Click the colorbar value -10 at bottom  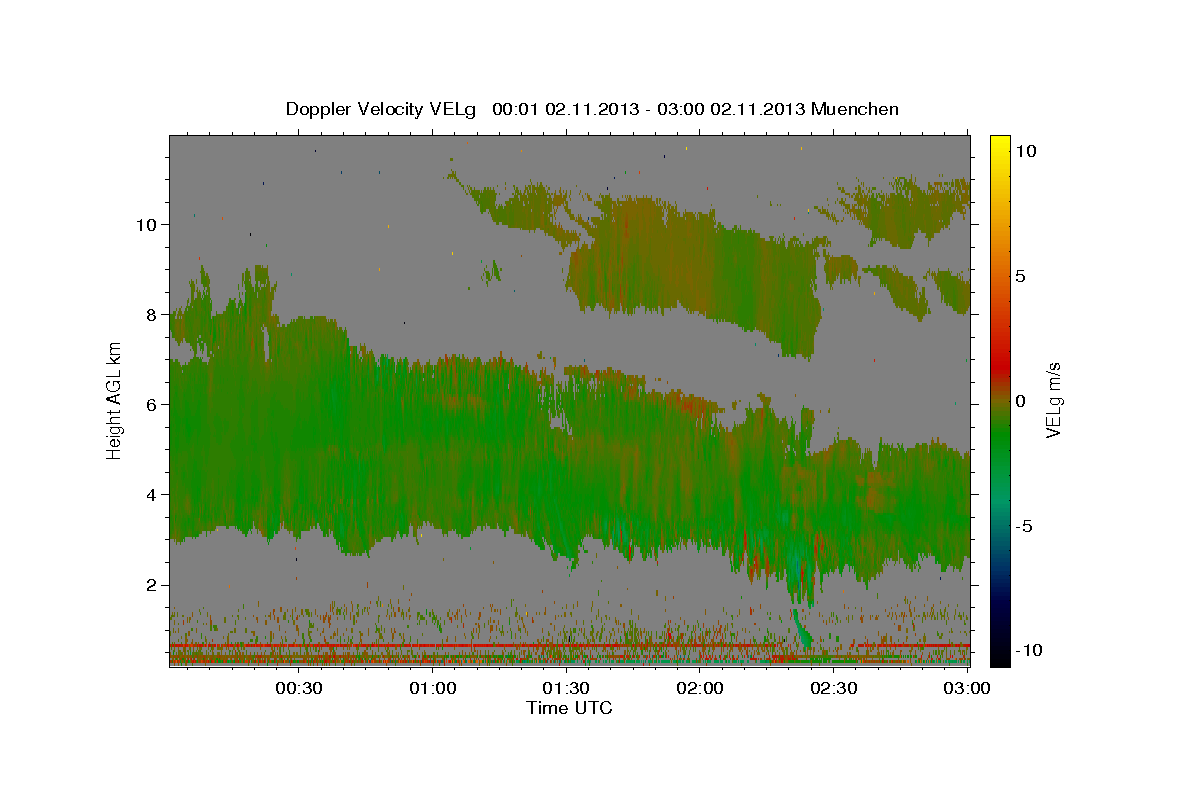click(x=1029, y=651)
